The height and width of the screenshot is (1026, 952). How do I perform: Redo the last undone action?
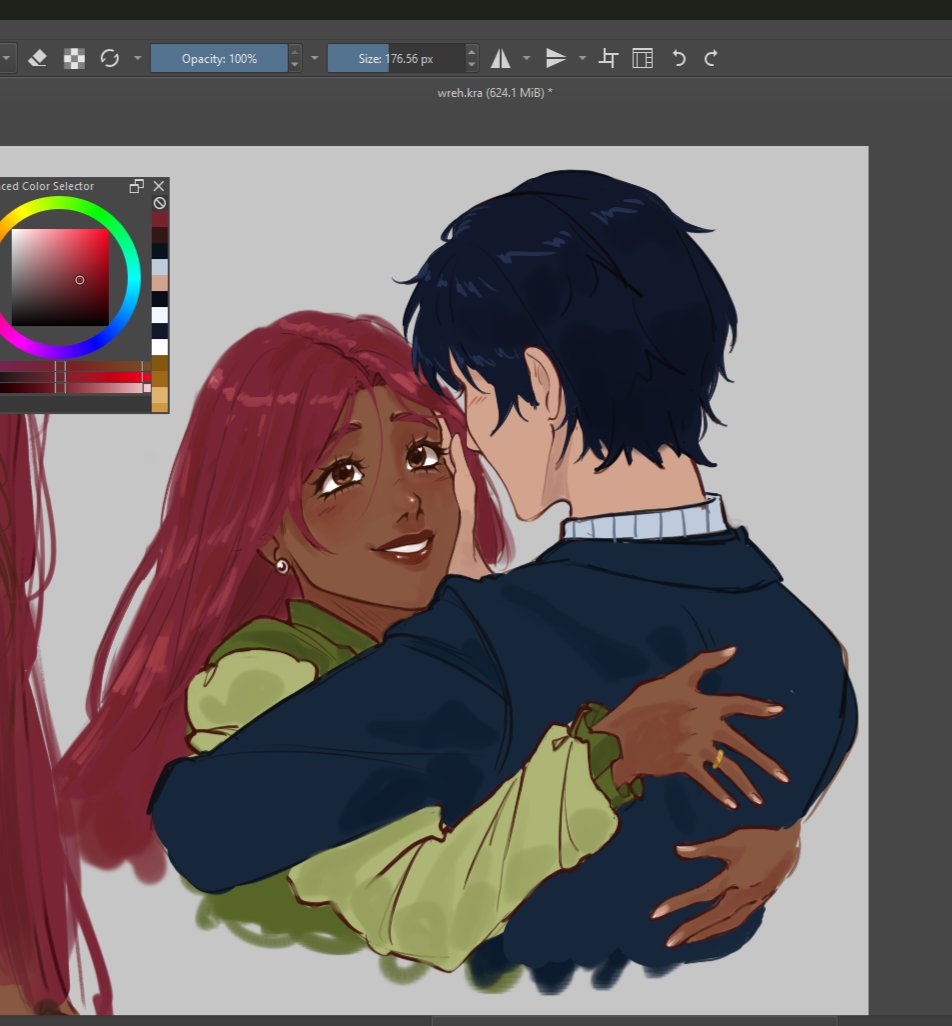click(711, 58)
